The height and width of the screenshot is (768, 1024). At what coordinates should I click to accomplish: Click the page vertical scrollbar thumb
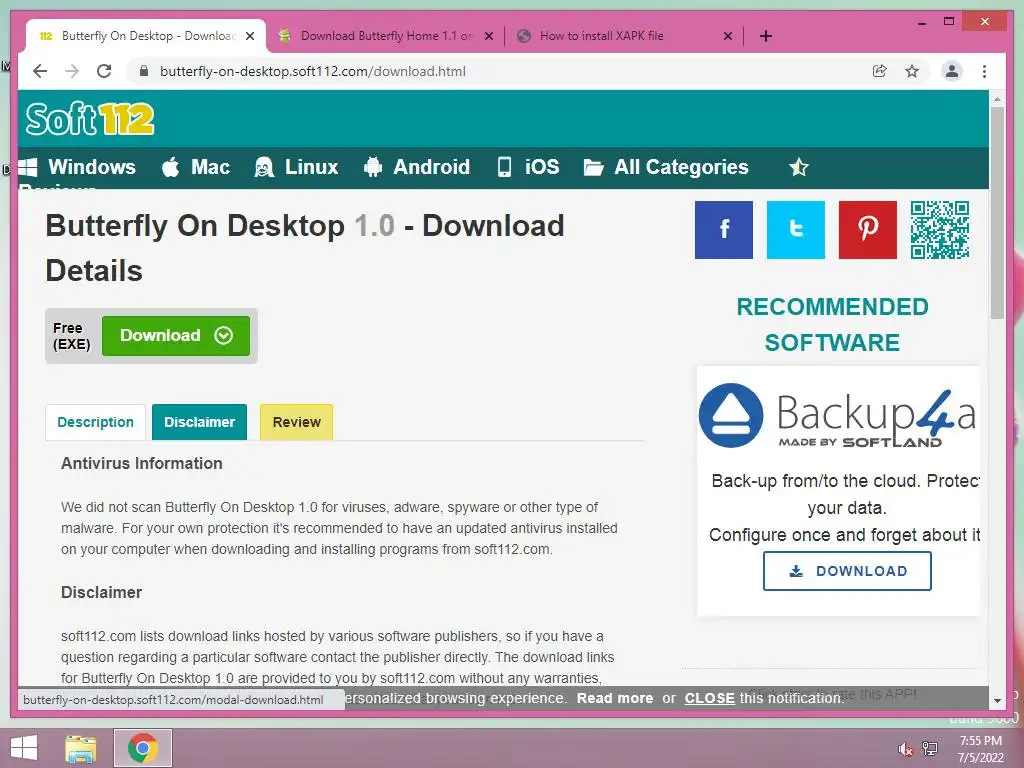point(997,213)
